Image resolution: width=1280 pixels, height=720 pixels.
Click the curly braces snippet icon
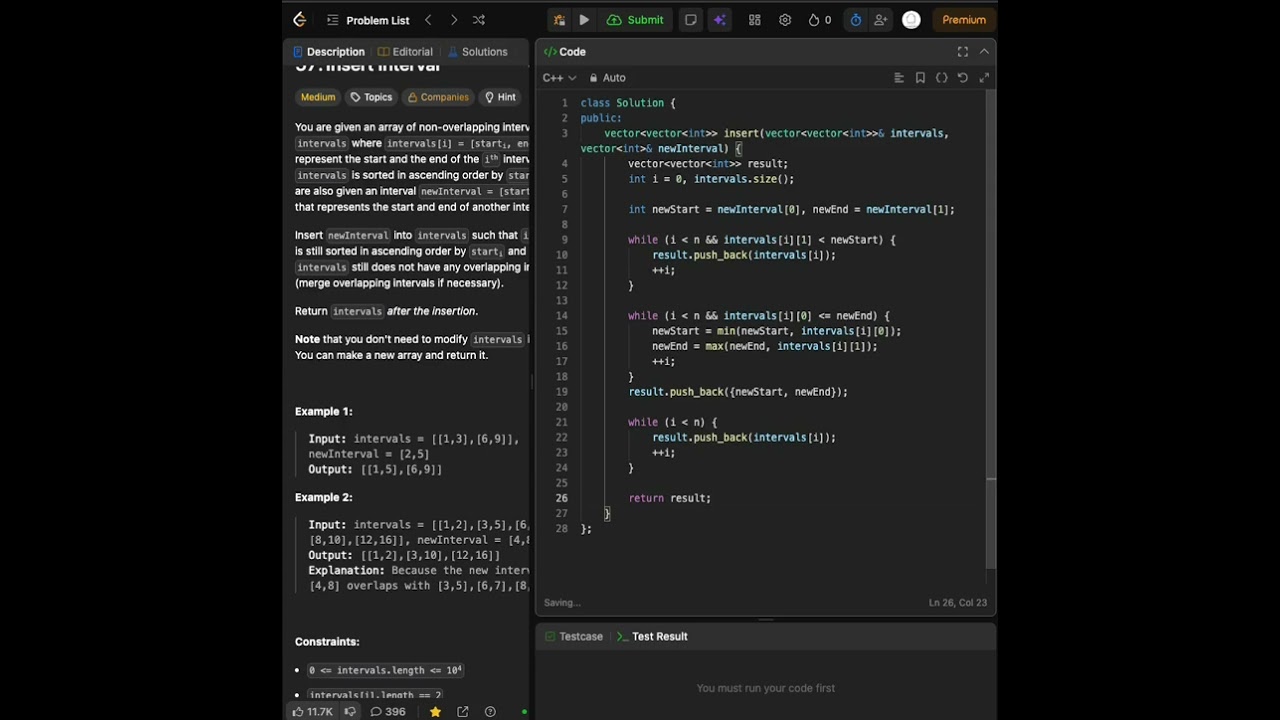[x=942, y=78]
